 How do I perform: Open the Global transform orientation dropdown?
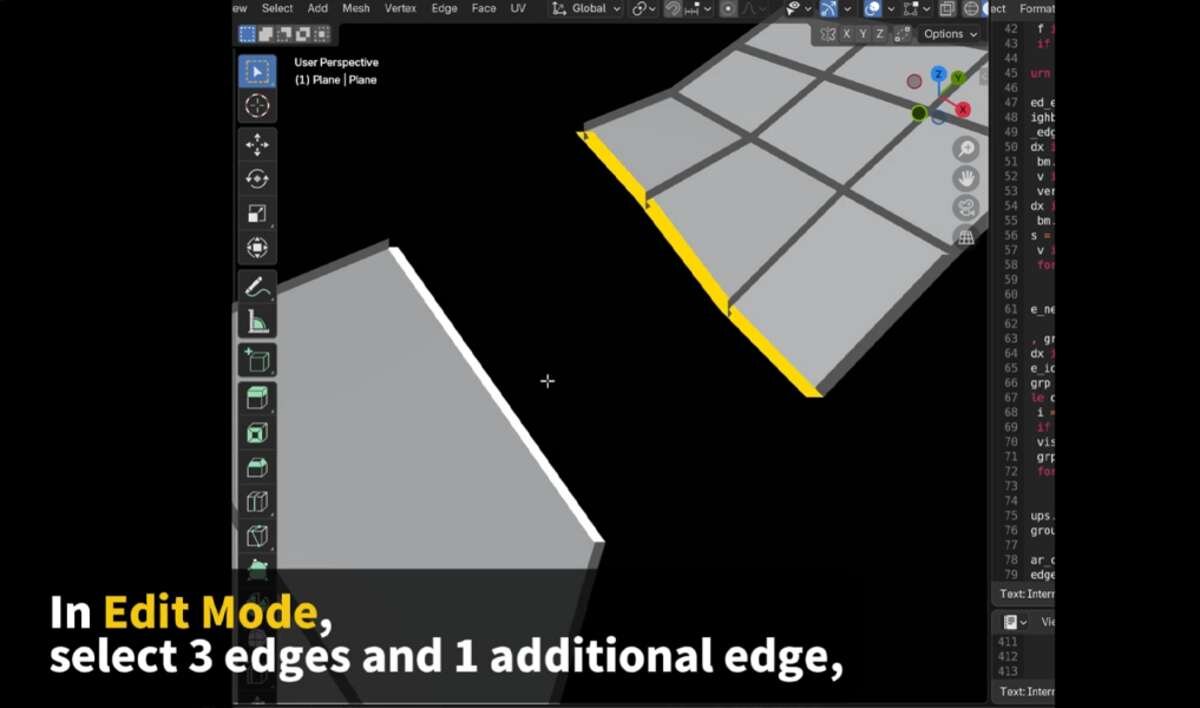coord(585,9)
